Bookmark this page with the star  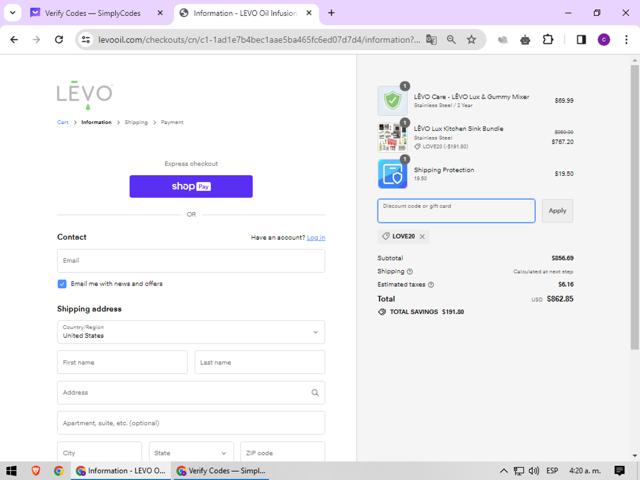point(471,40)
